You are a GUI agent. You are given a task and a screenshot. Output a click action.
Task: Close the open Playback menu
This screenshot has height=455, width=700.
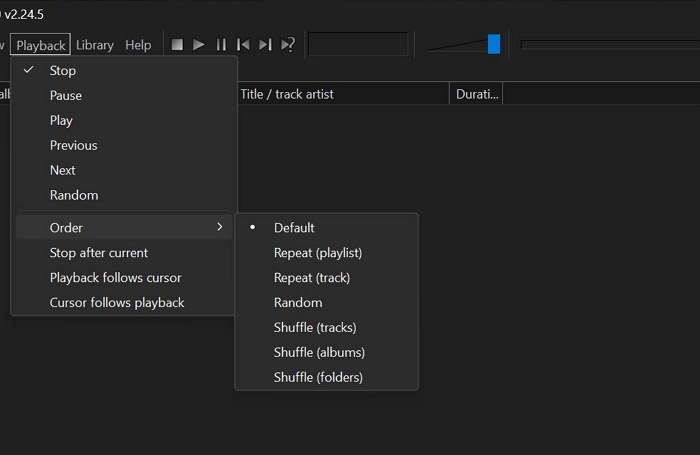[41, 45]
